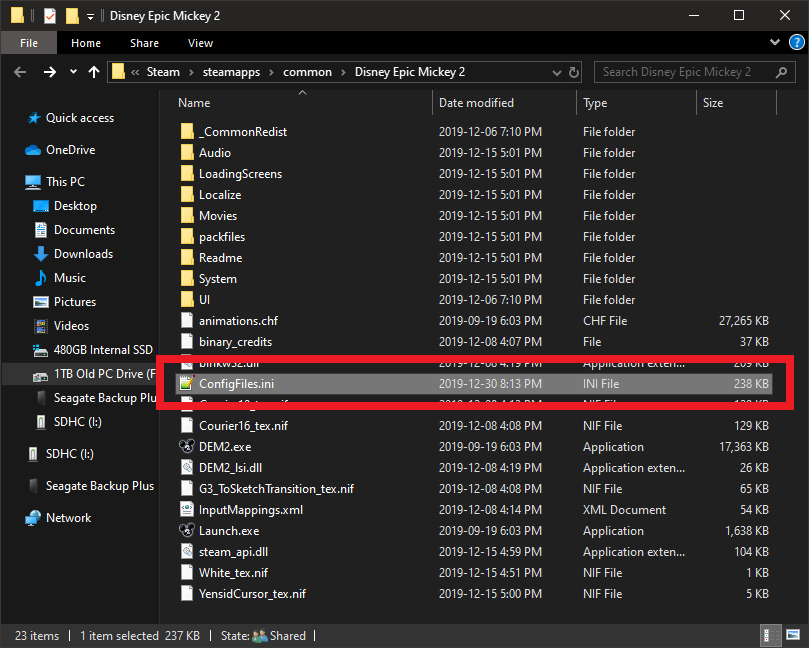
Task: Switch to the Home tab
Action: 86,43
